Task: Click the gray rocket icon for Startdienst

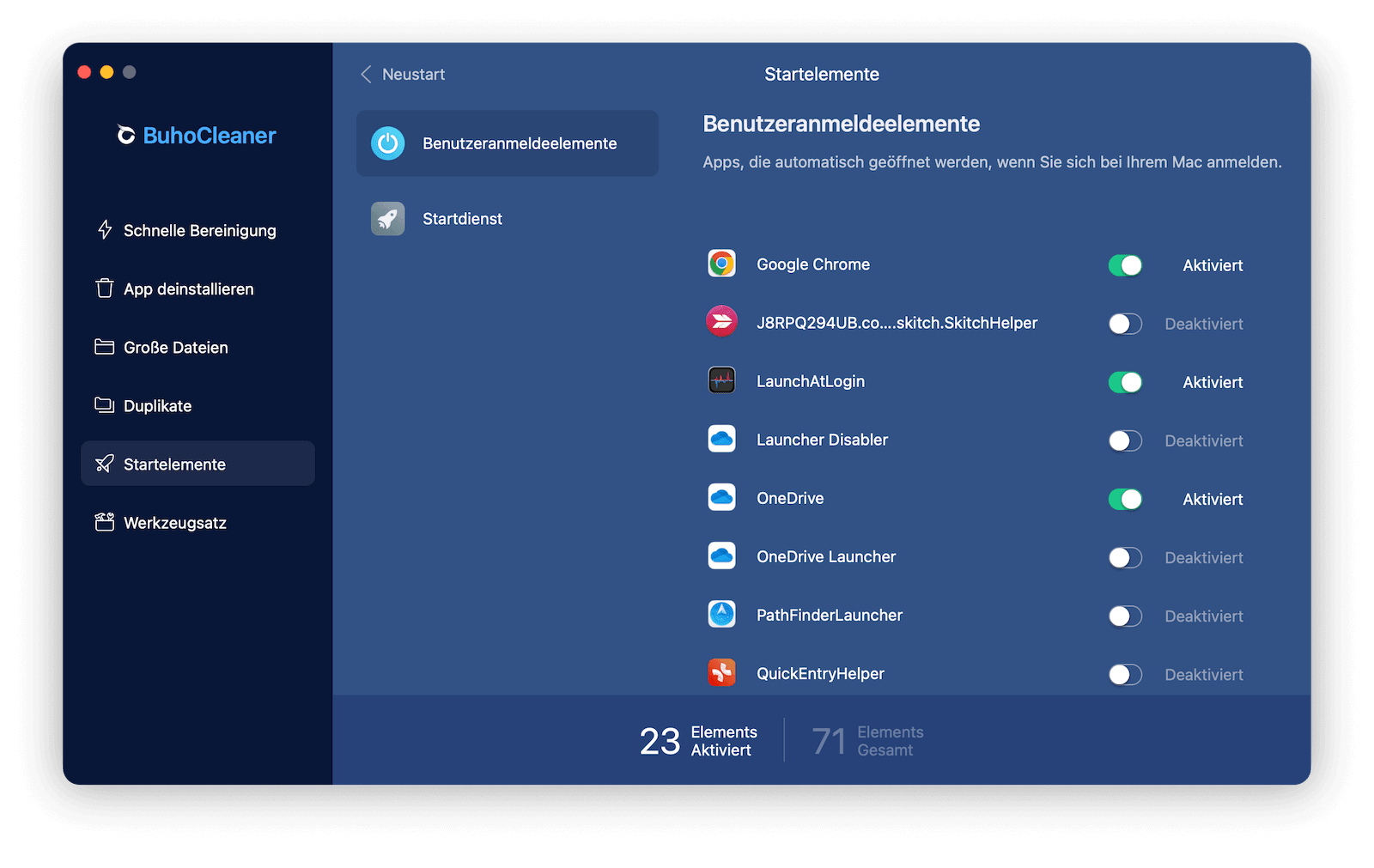Action: tap(388, 219)
